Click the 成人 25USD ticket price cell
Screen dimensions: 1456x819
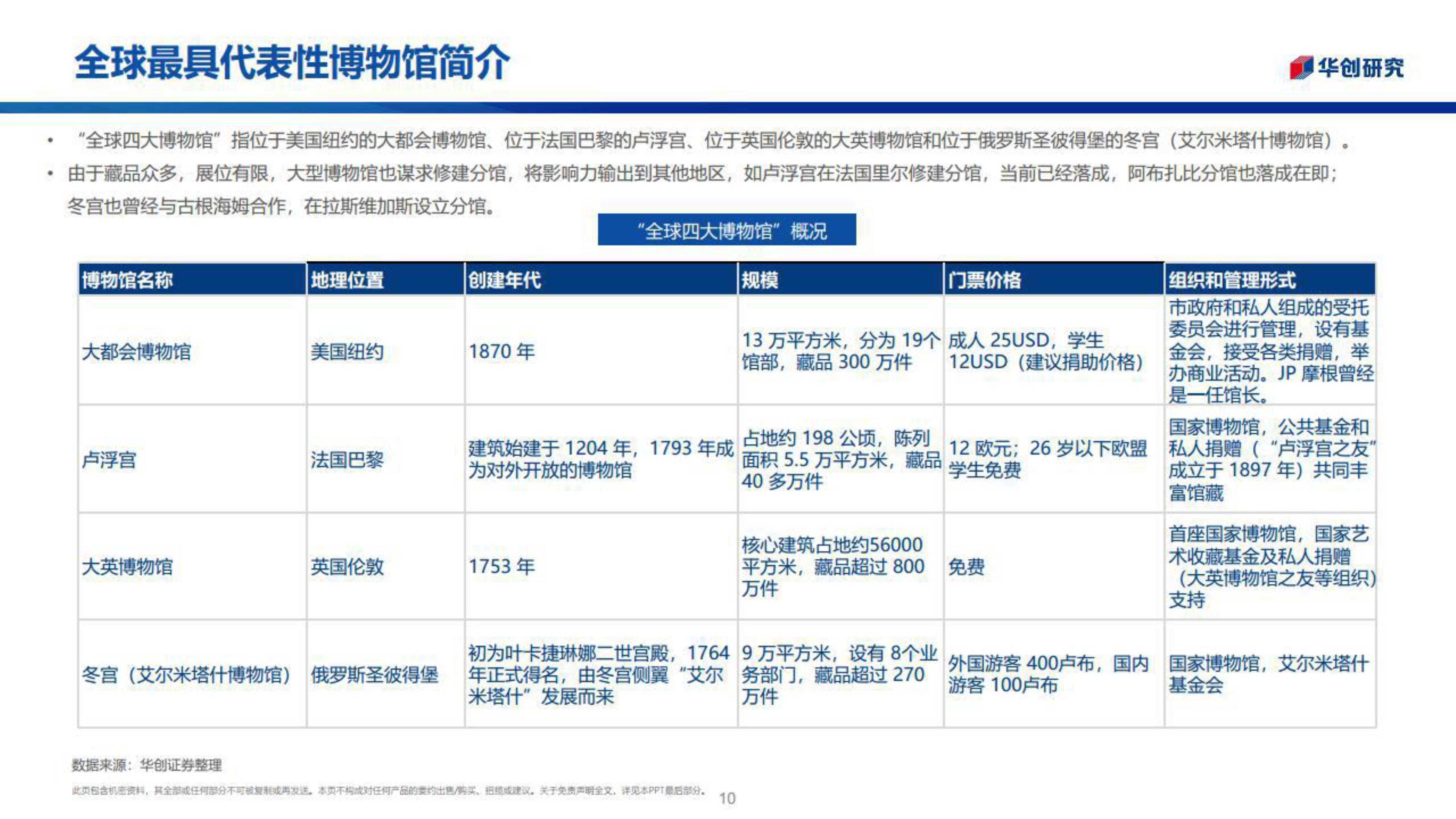[x=1054, y=351]
